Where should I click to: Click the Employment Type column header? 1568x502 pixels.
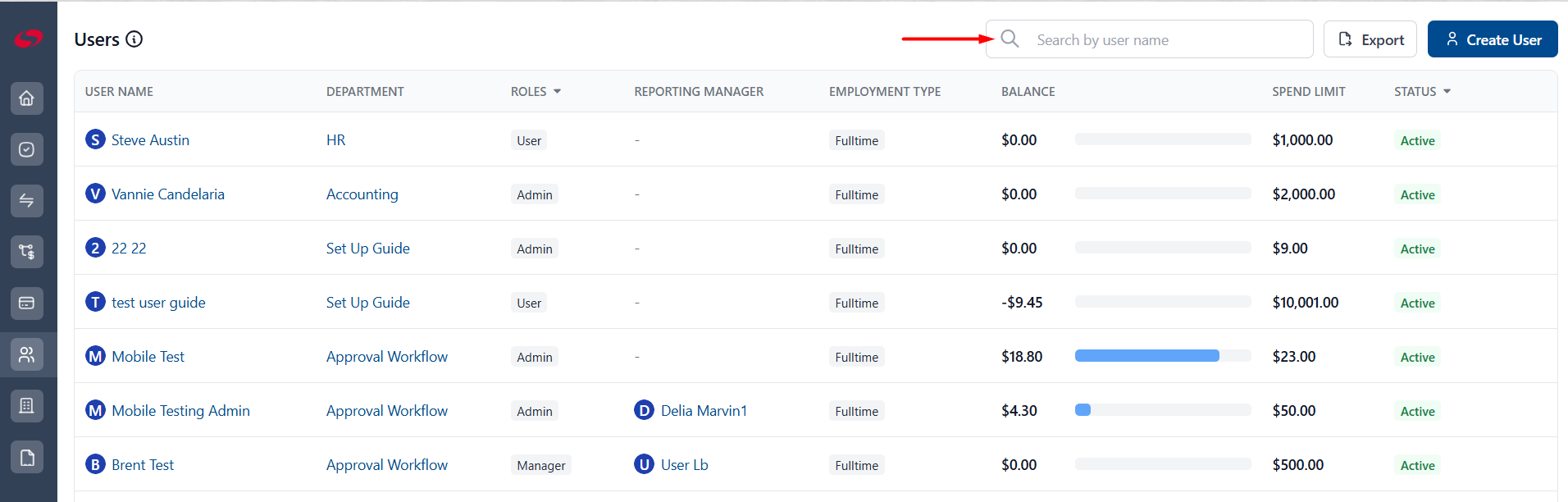pyautogui.click(x=885, y=92)
